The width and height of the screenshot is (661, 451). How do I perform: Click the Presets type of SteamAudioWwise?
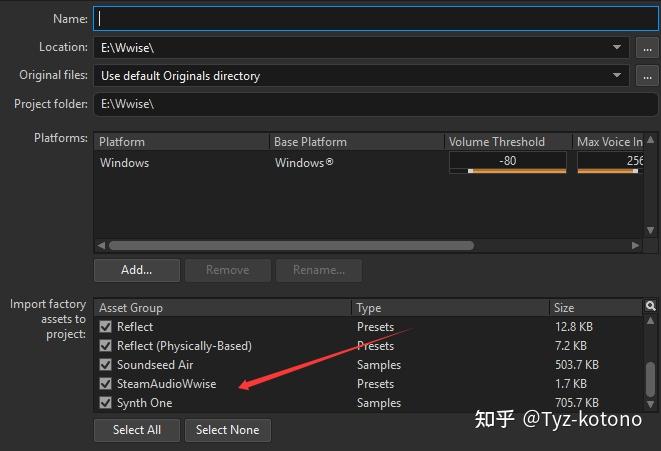376,384
